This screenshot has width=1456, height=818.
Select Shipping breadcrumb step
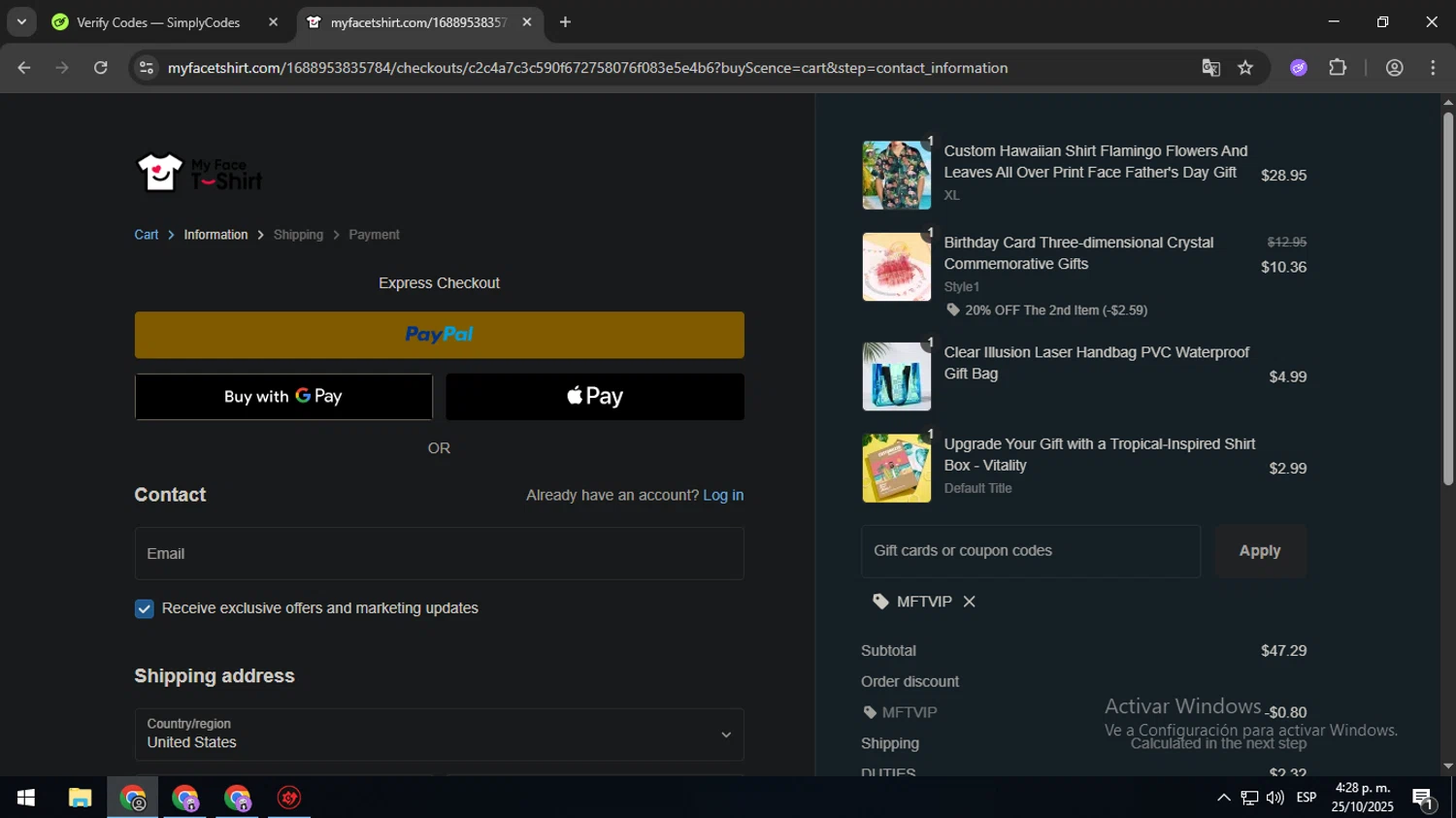point(298,235)
